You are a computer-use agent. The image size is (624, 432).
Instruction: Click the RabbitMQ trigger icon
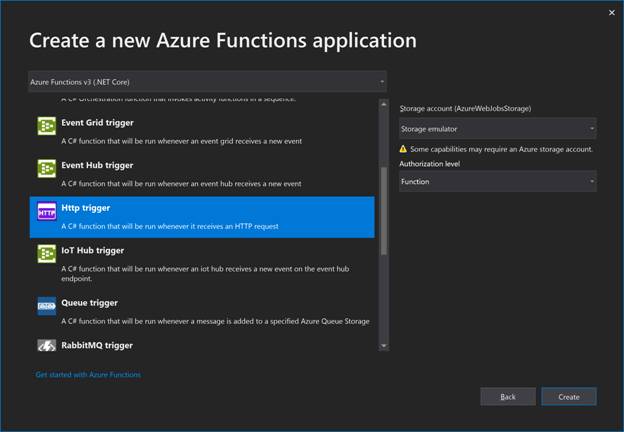[47, 345]
